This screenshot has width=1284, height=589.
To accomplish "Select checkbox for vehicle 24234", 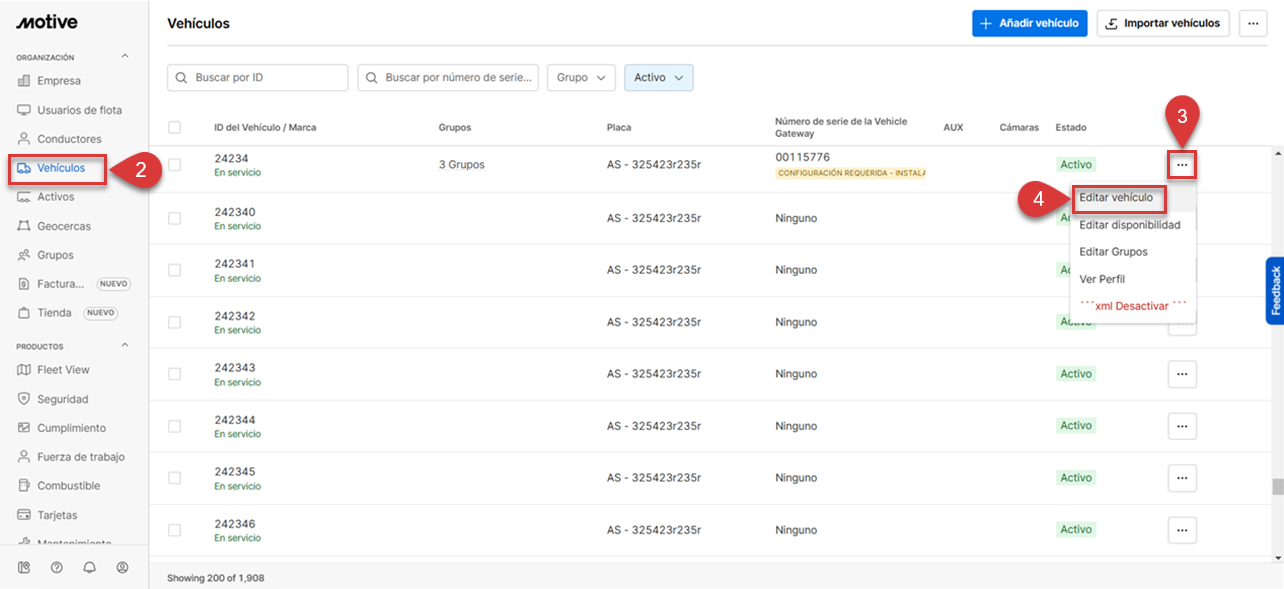I will (175, 165).
